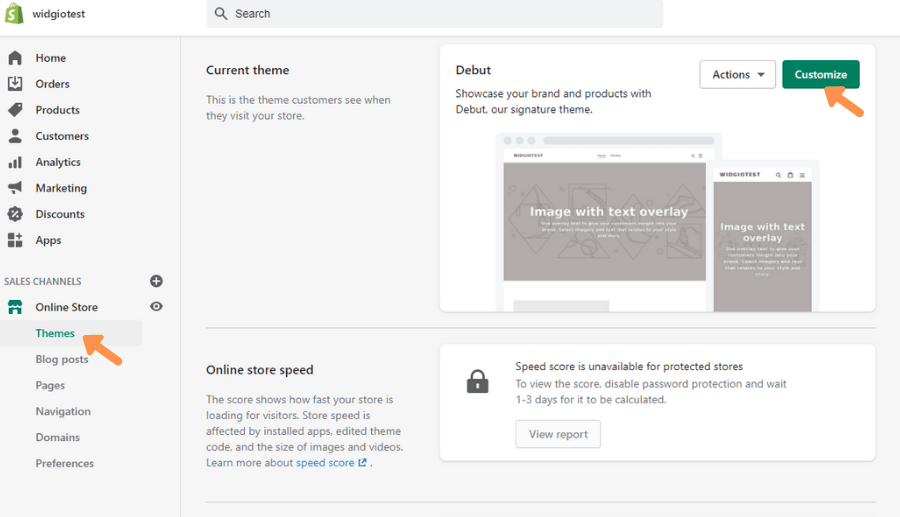Image resolution: width=900 pixels, height=517 pixels.
Task: Click the Orders inbox icon
Action: pyautogui.click(x=15, y=84)
